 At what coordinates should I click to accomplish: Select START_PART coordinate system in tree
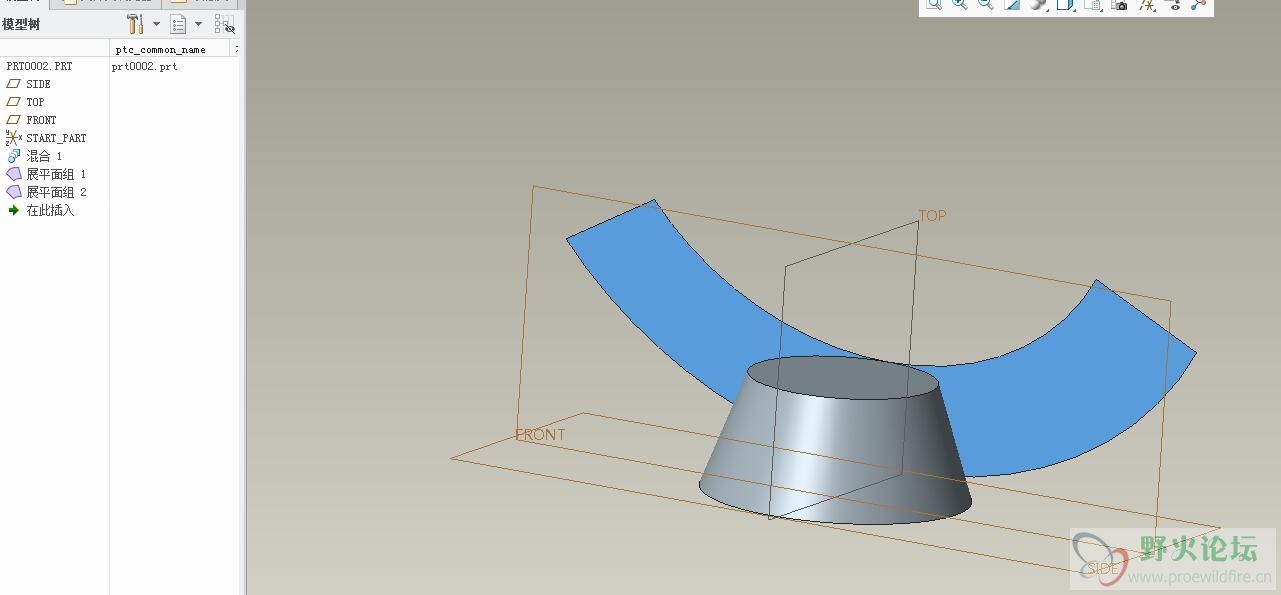tap(46, 138)
